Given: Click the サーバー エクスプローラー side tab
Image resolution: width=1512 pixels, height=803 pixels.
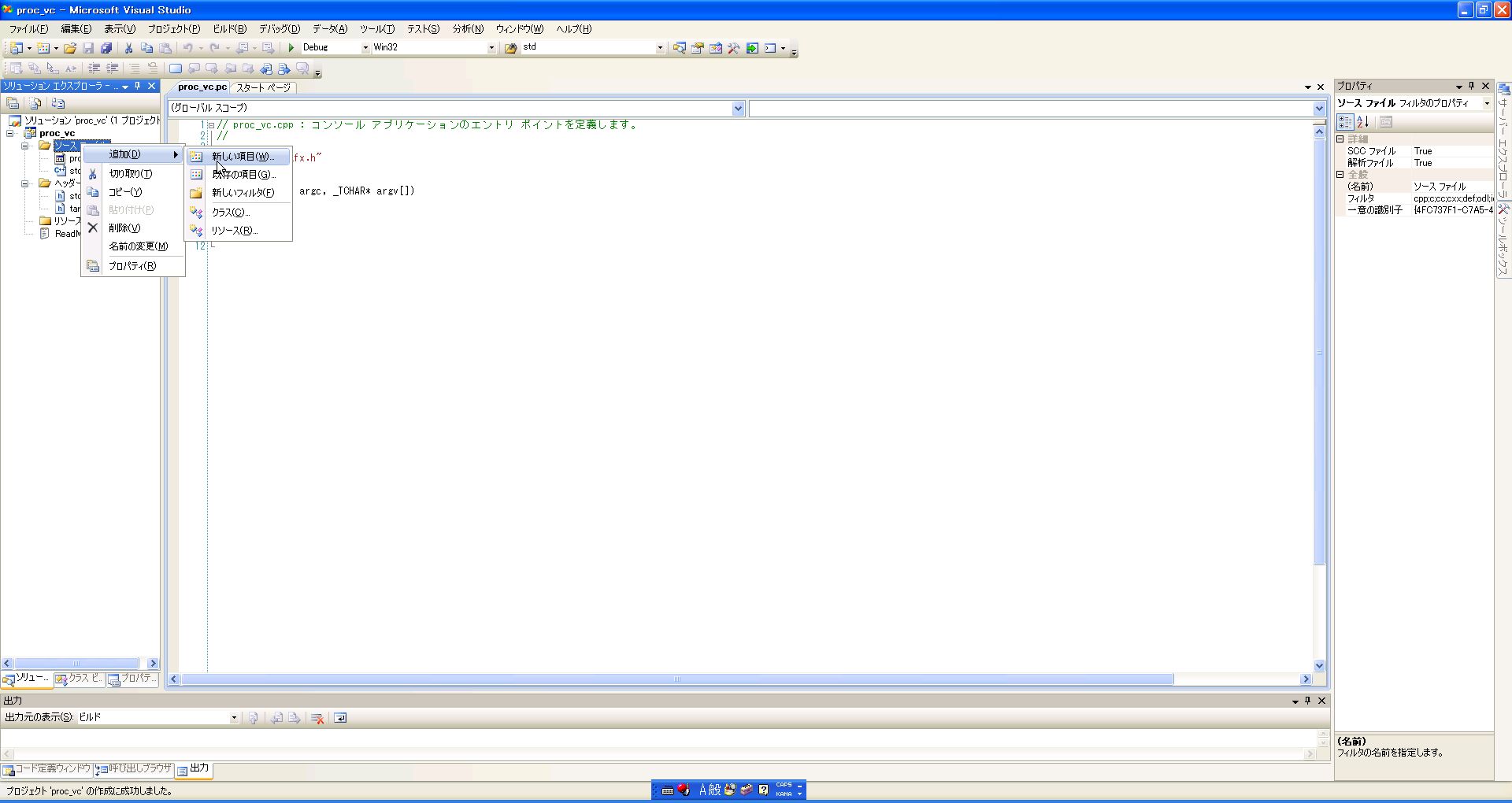Looking at the screenshot, I should tap(1503, 142).
